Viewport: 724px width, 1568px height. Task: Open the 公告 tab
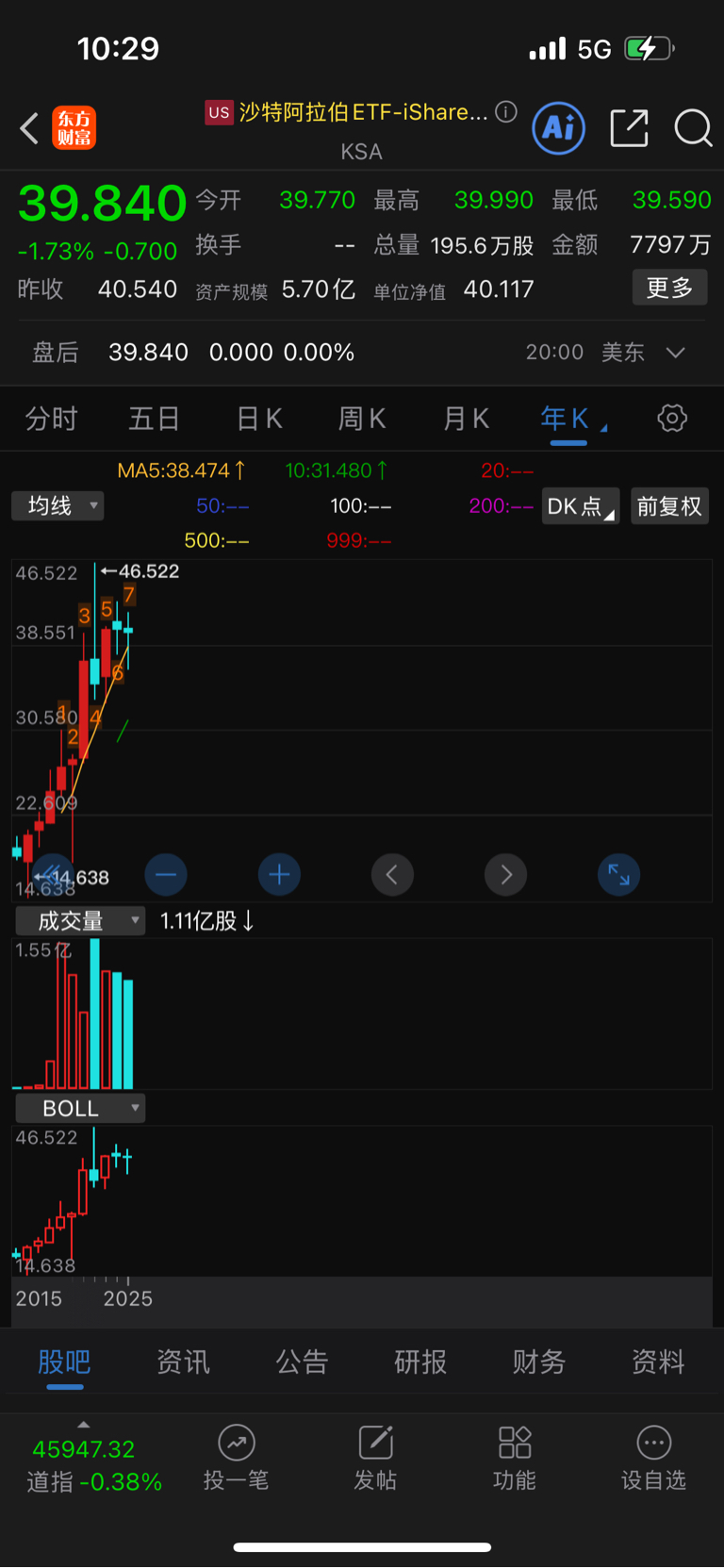pyautogui.click(x=302, y=1362)
